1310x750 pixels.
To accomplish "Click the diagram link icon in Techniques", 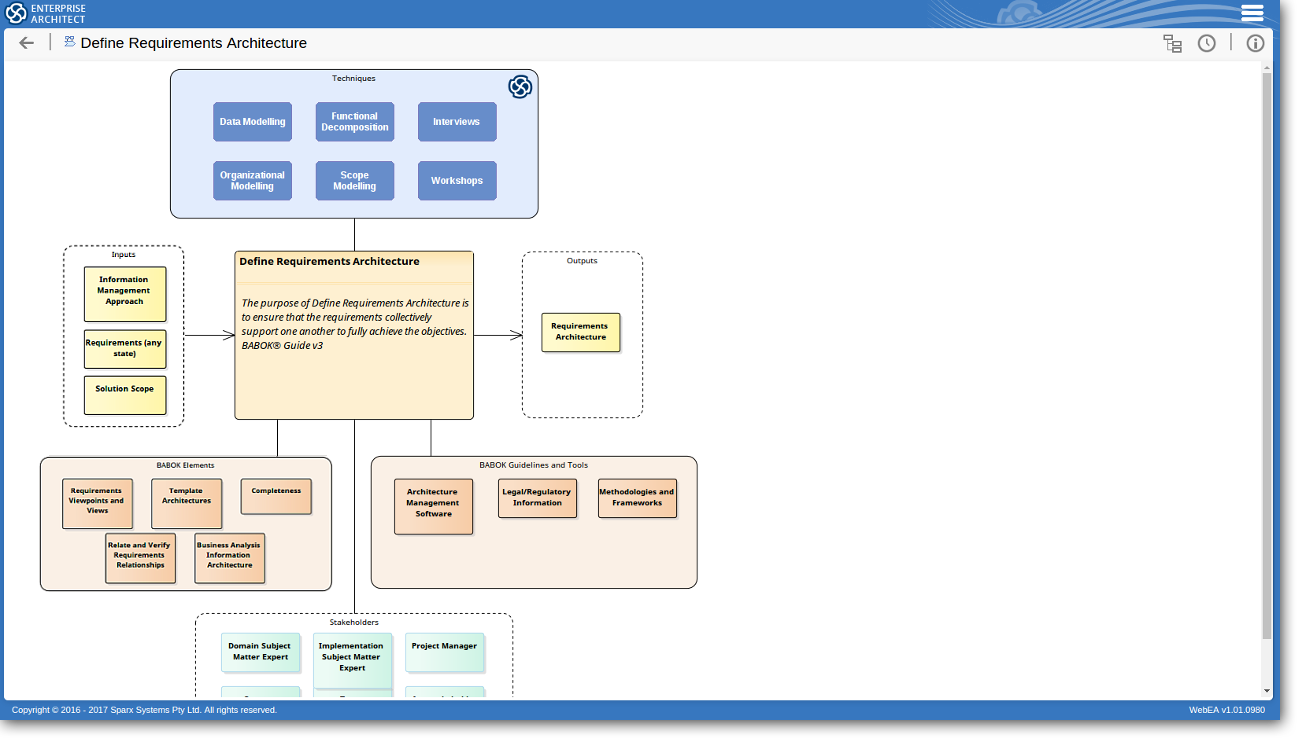I will click(x=520, y=87).
